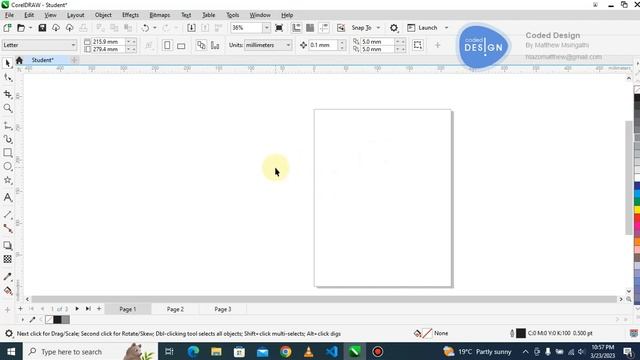Open the zoom level 36% dropdown
The width and height of the screenshot is (640, 360).
[x=266, y=28]
